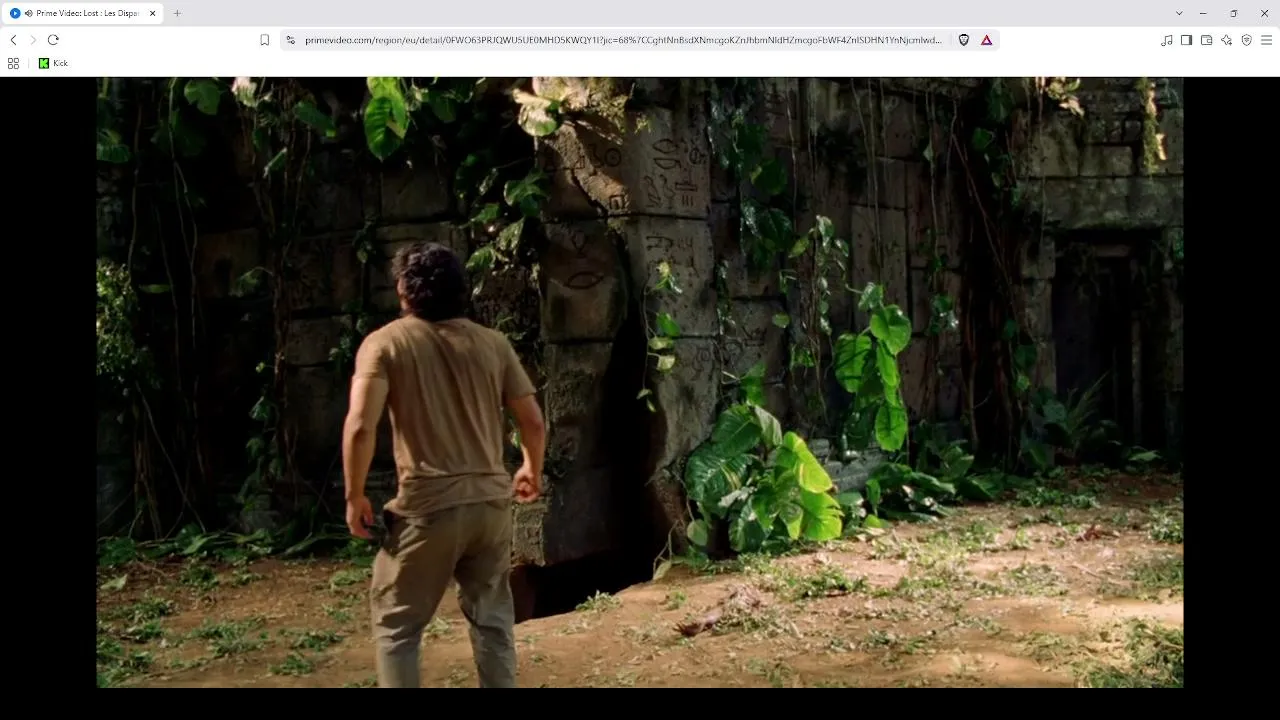Open the Kick bookmark
Screen dimensions: 1280x720
[53, 63]
